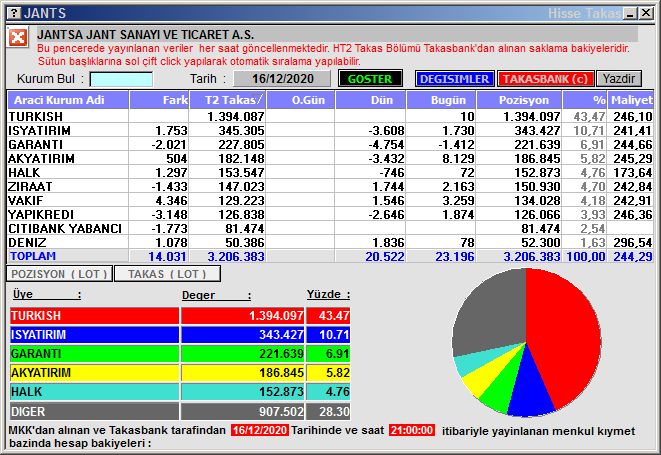This screenshot has width=661, height=455.
Task: Click the Üye legend heading
Action: (46, 294)
